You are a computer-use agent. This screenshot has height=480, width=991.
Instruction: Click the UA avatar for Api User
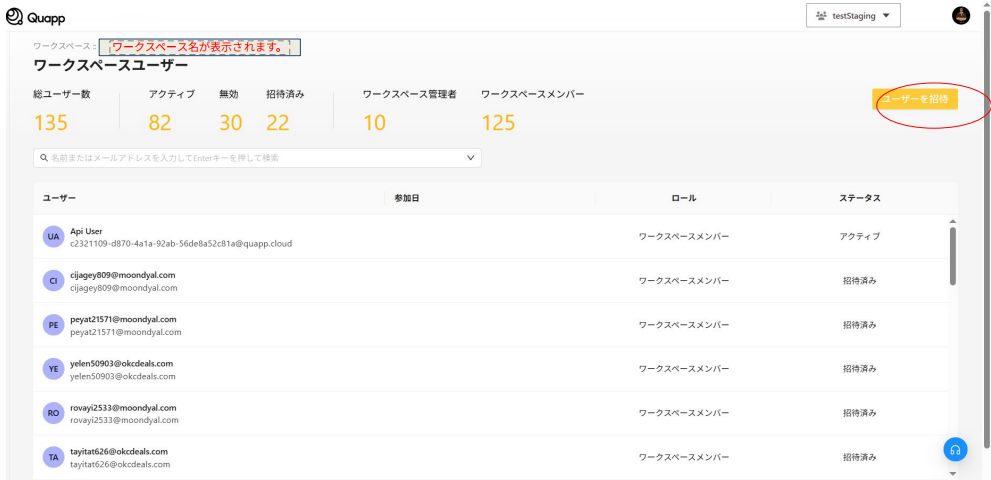point(53,237)
